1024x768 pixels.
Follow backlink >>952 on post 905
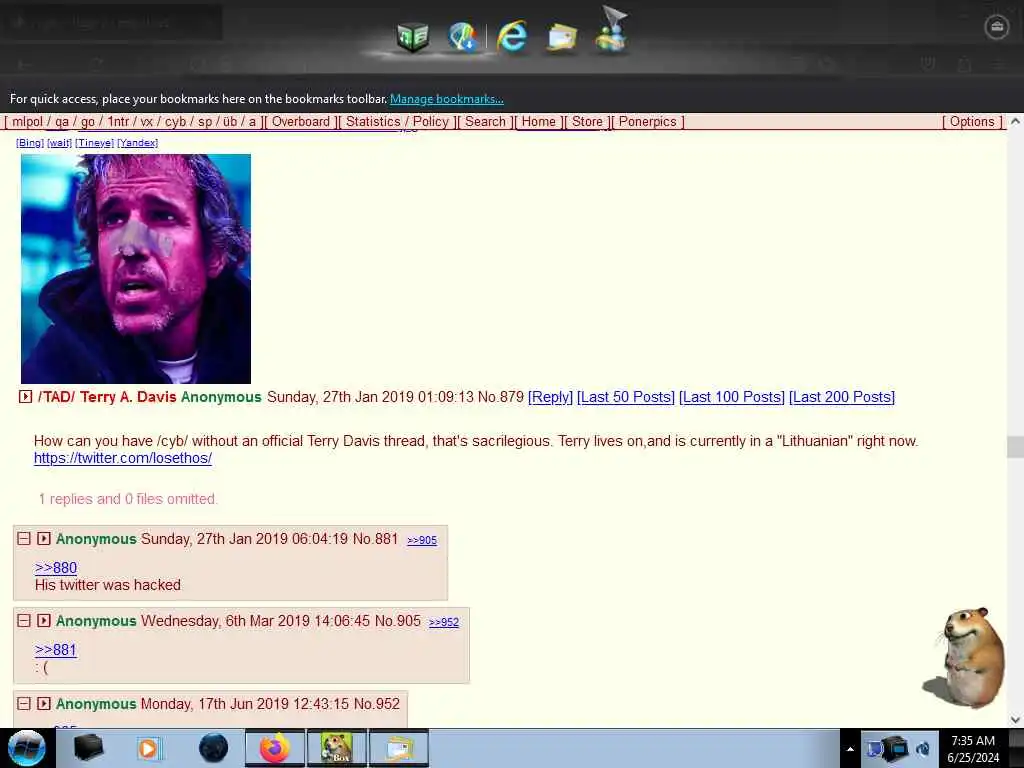tap(444, 622)
